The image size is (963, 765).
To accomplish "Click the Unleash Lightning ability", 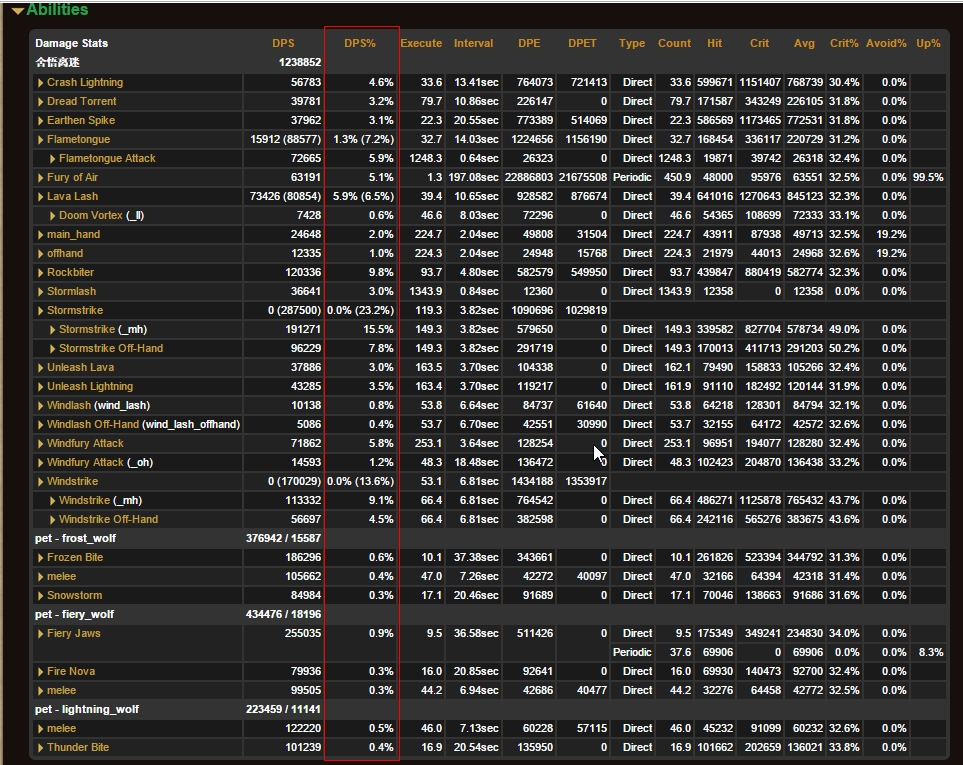I will coord(89,386).
